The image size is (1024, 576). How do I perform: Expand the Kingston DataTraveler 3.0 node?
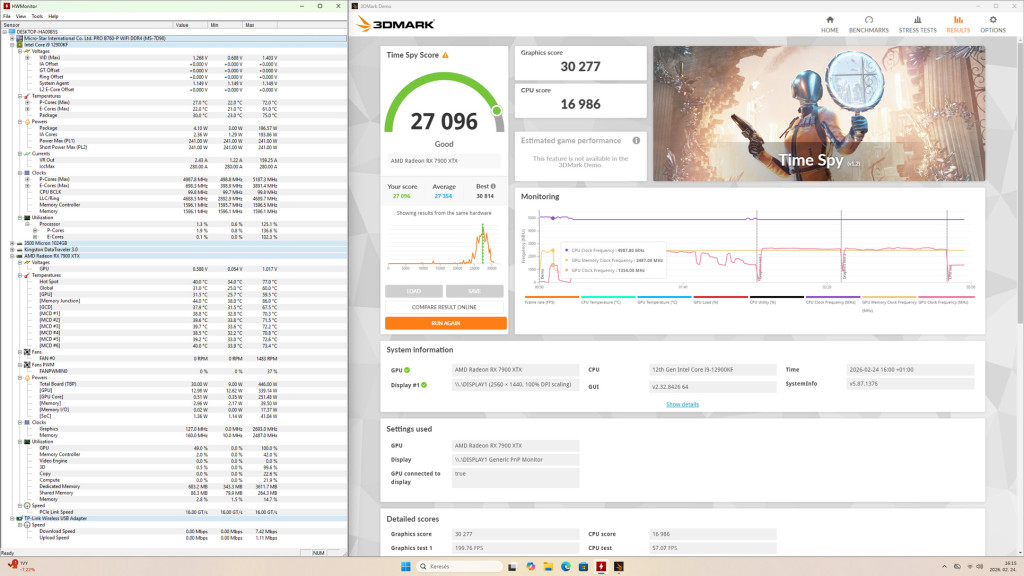point(12,249)
